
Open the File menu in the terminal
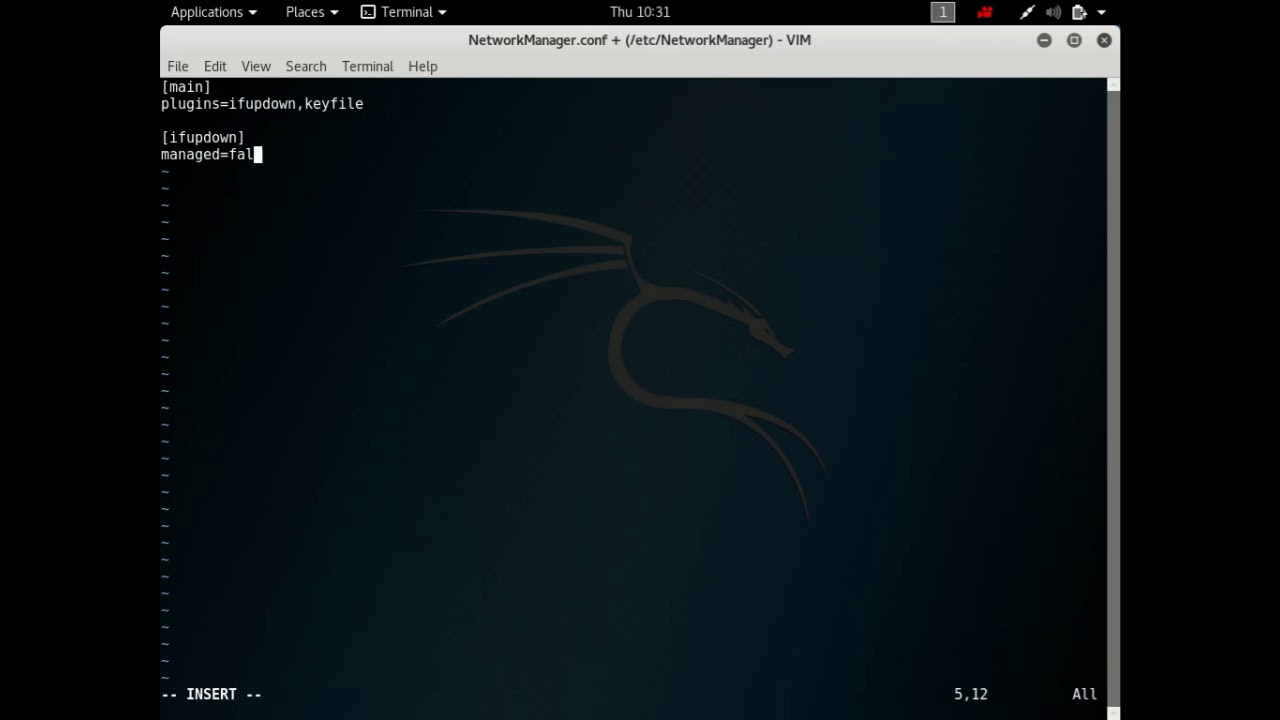(x=178, y=66)
